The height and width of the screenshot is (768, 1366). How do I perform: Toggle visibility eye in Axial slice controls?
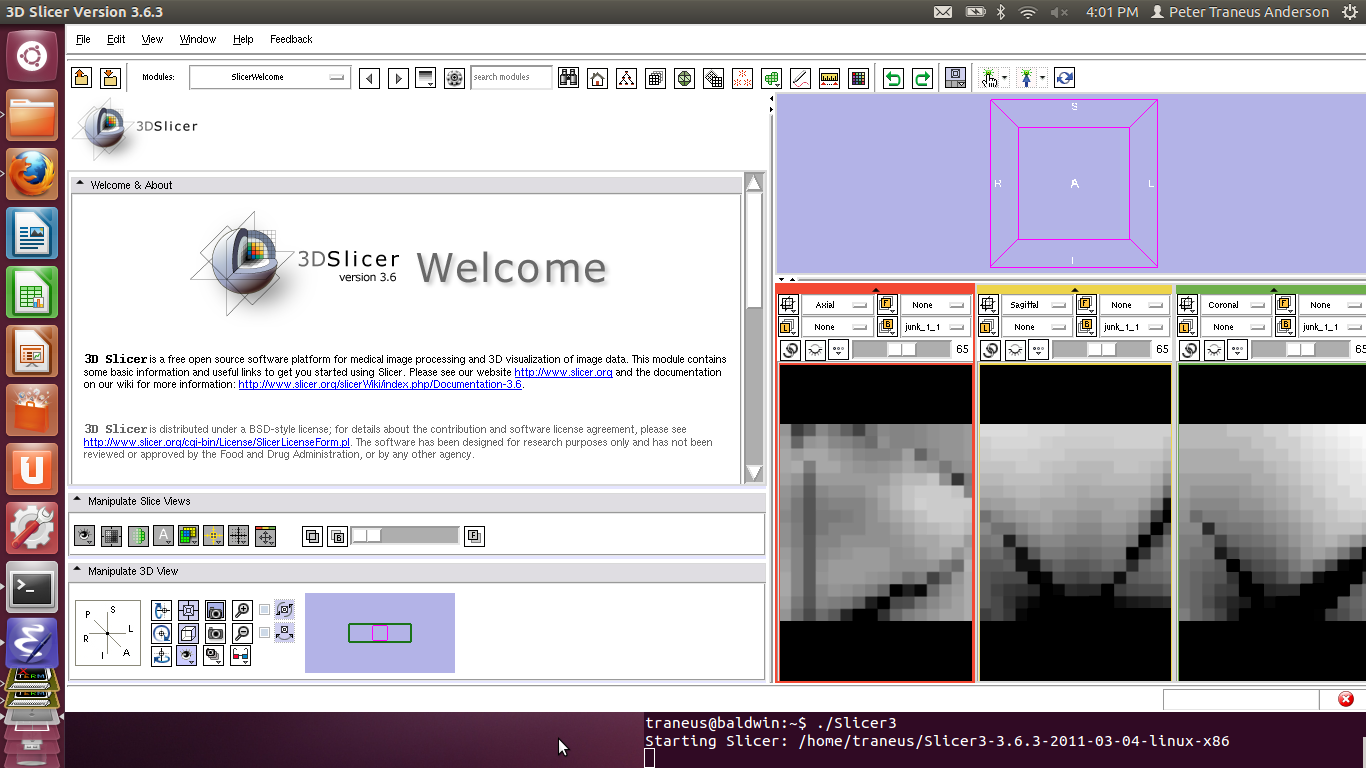click(x=815, y=350)
